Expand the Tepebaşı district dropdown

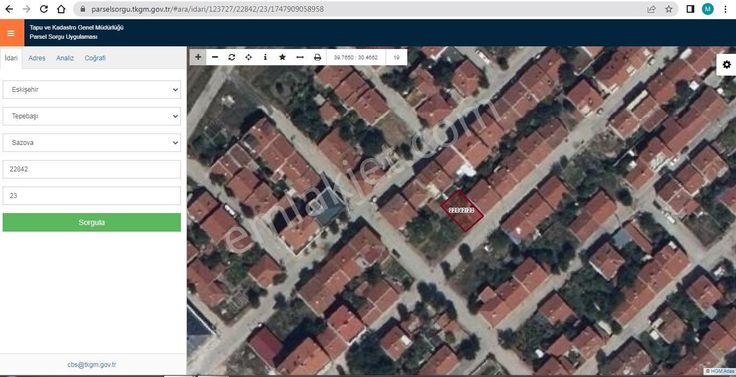92,116
